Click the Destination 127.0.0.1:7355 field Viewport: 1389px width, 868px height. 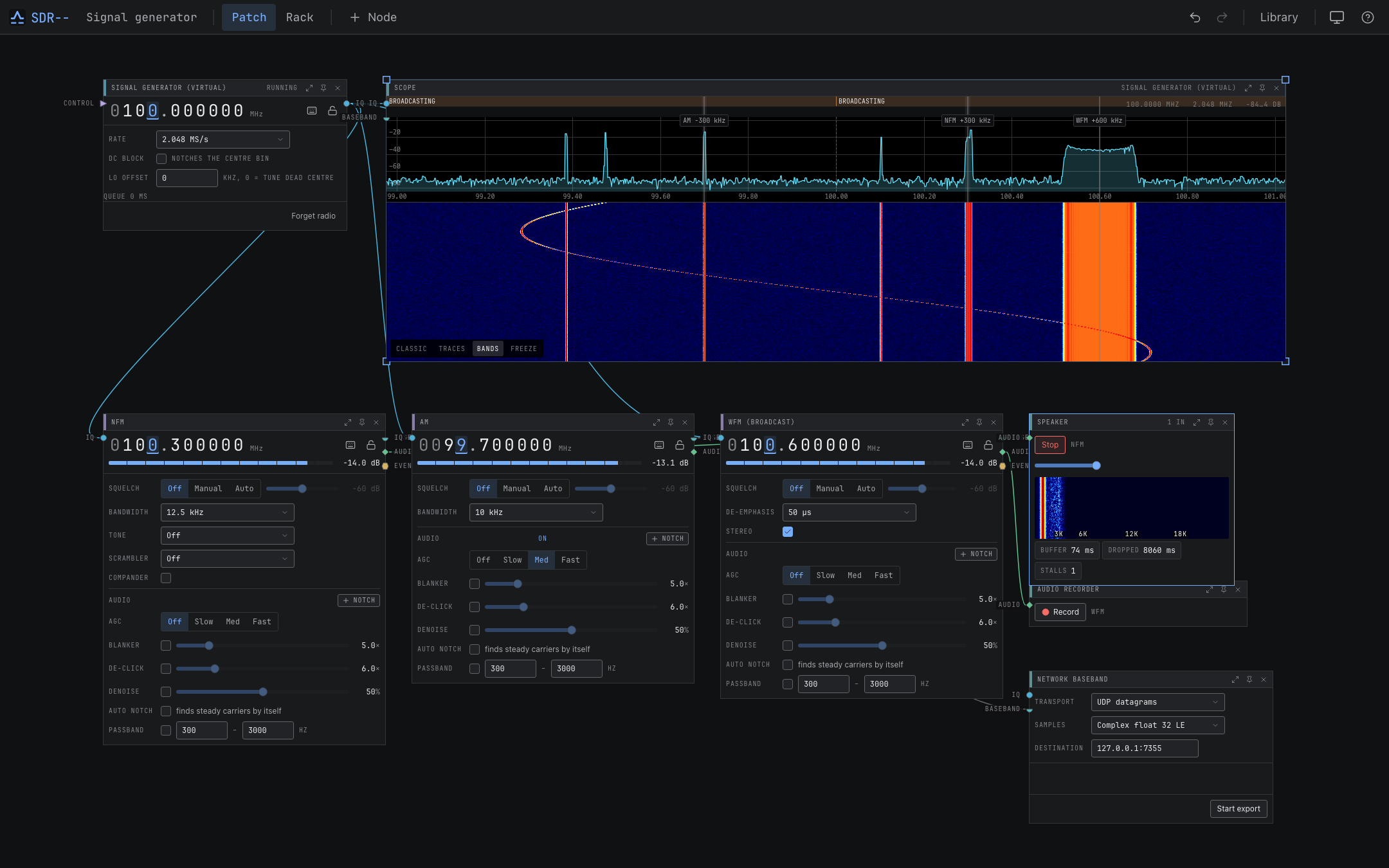pyautogui.click(x=1145, y=748)
